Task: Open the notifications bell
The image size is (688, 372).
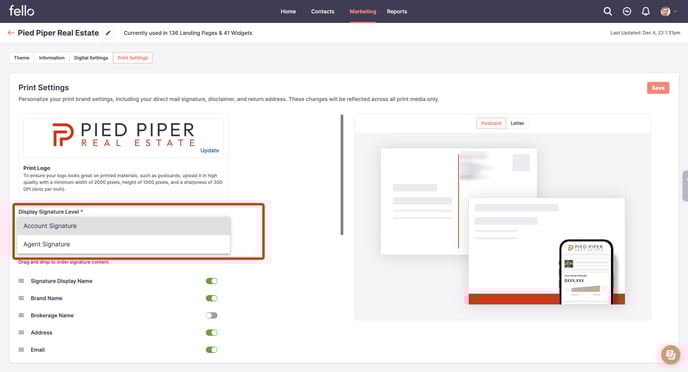Action: tap(645, 11)
